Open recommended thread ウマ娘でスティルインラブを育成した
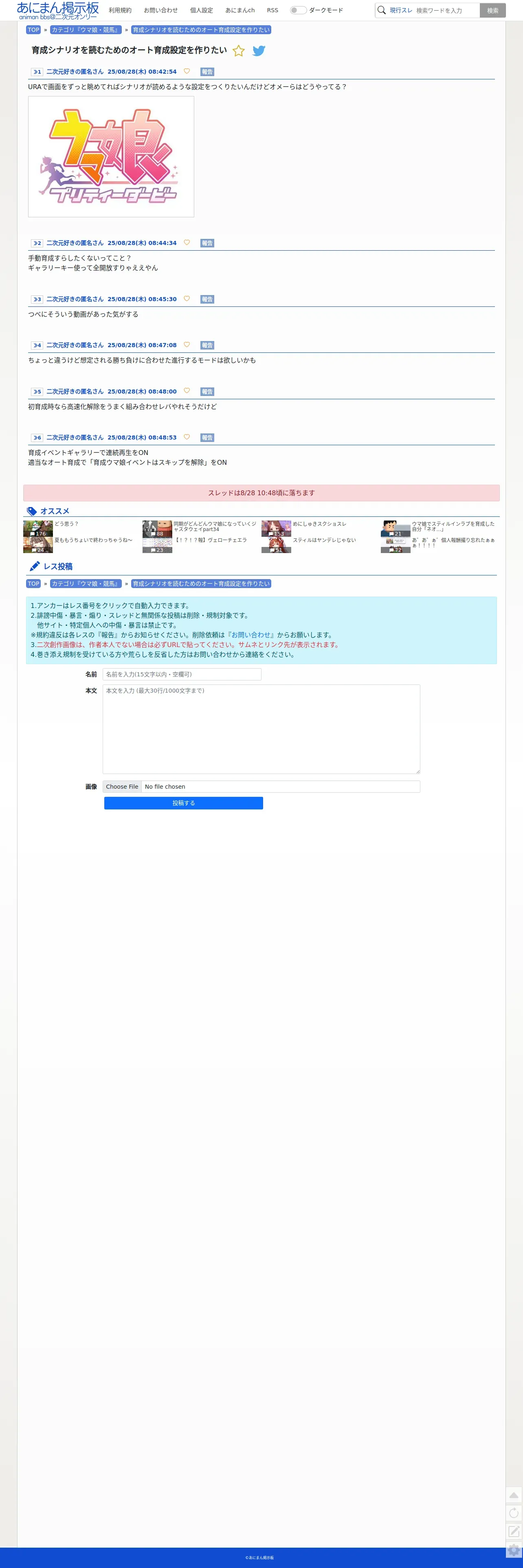This screenshot has width=523, height=1568. tap(453, 527)
